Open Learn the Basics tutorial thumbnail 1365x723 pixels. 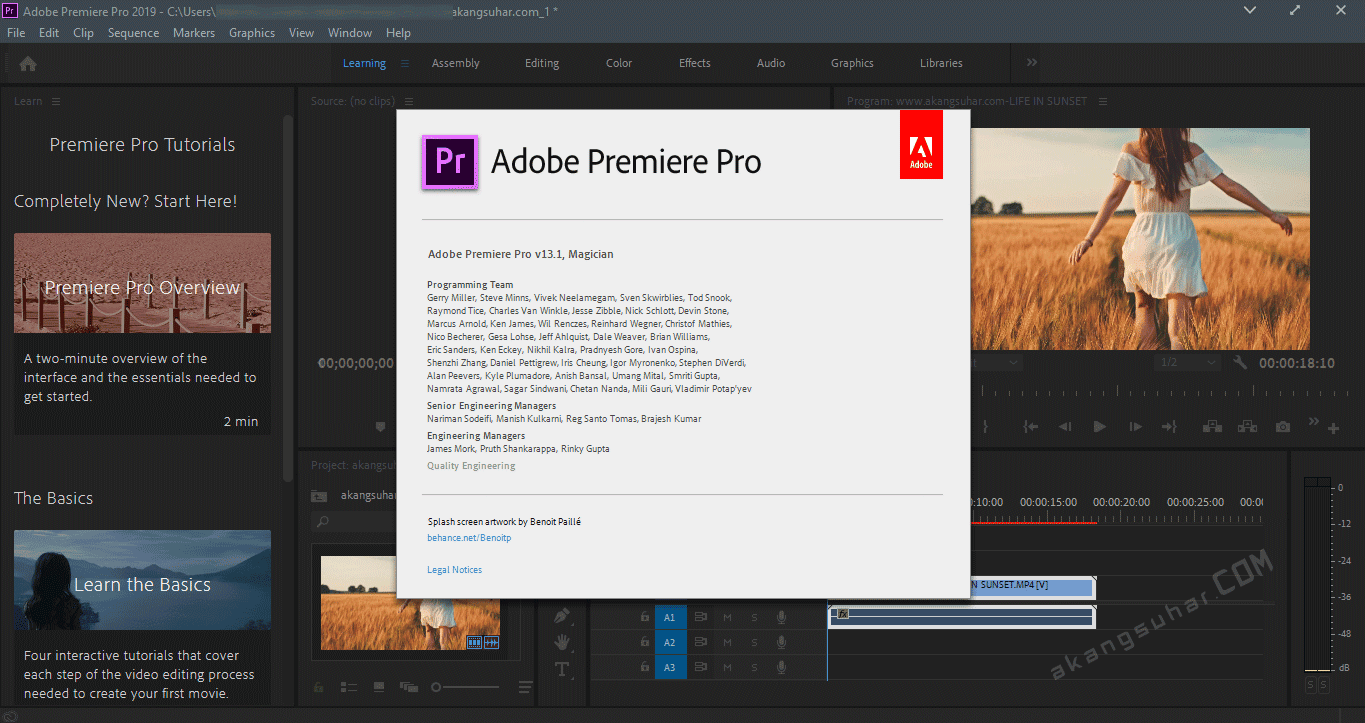pyautogui.click(x=142, y=580)
